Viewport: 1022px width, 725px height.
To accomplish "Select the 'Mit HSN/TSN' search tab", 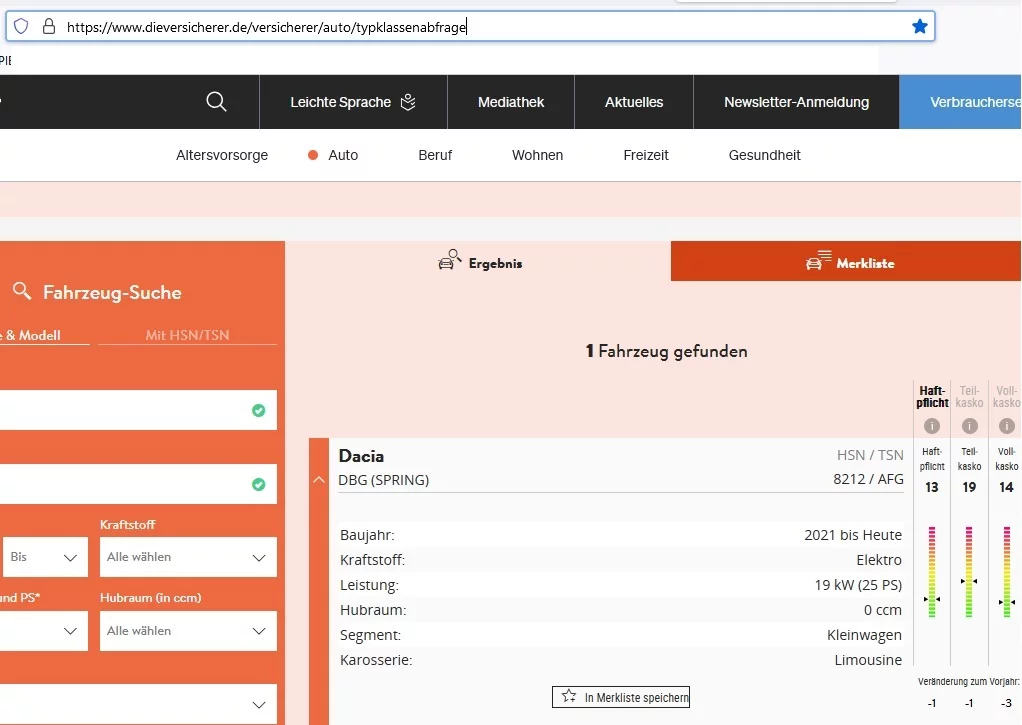I will click(187, 335).
